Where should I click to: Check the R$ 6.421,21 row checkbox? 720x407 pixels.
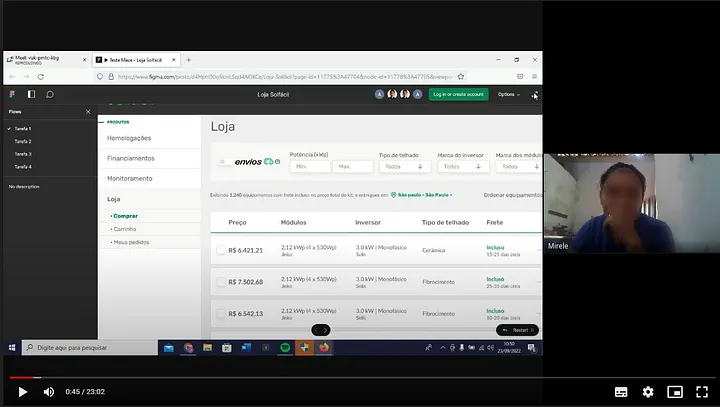point(221,250)
